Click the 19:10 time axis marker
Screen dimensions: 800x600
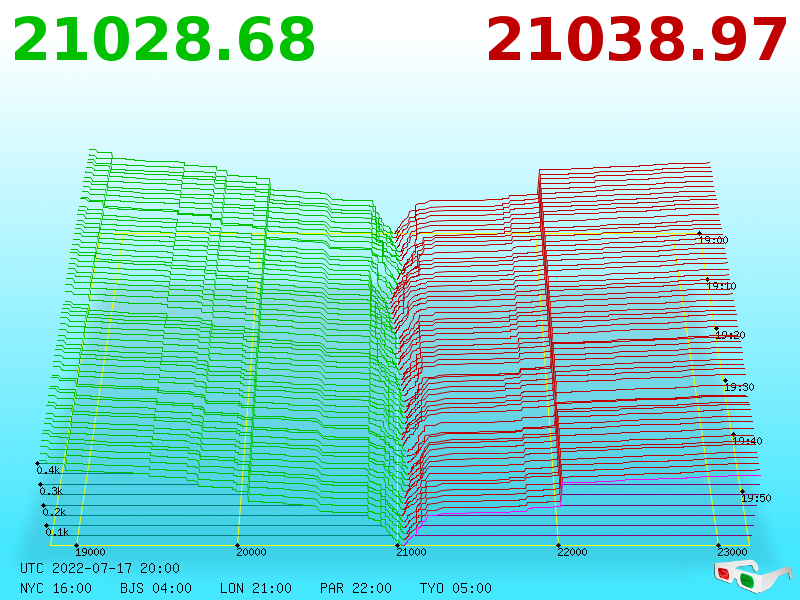[721, 286]
